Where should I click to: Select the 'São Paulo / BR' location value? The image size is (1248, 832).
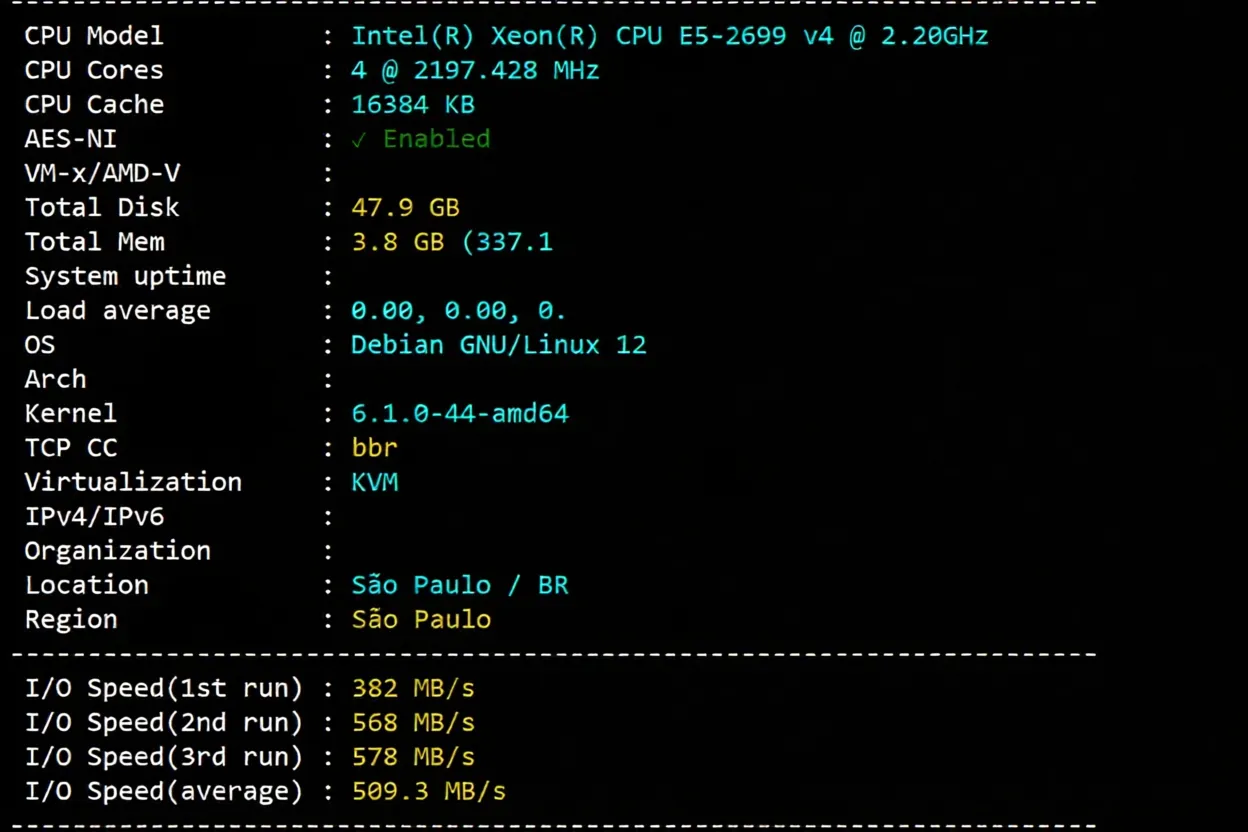pyautogui.click(x=460, y=585)
